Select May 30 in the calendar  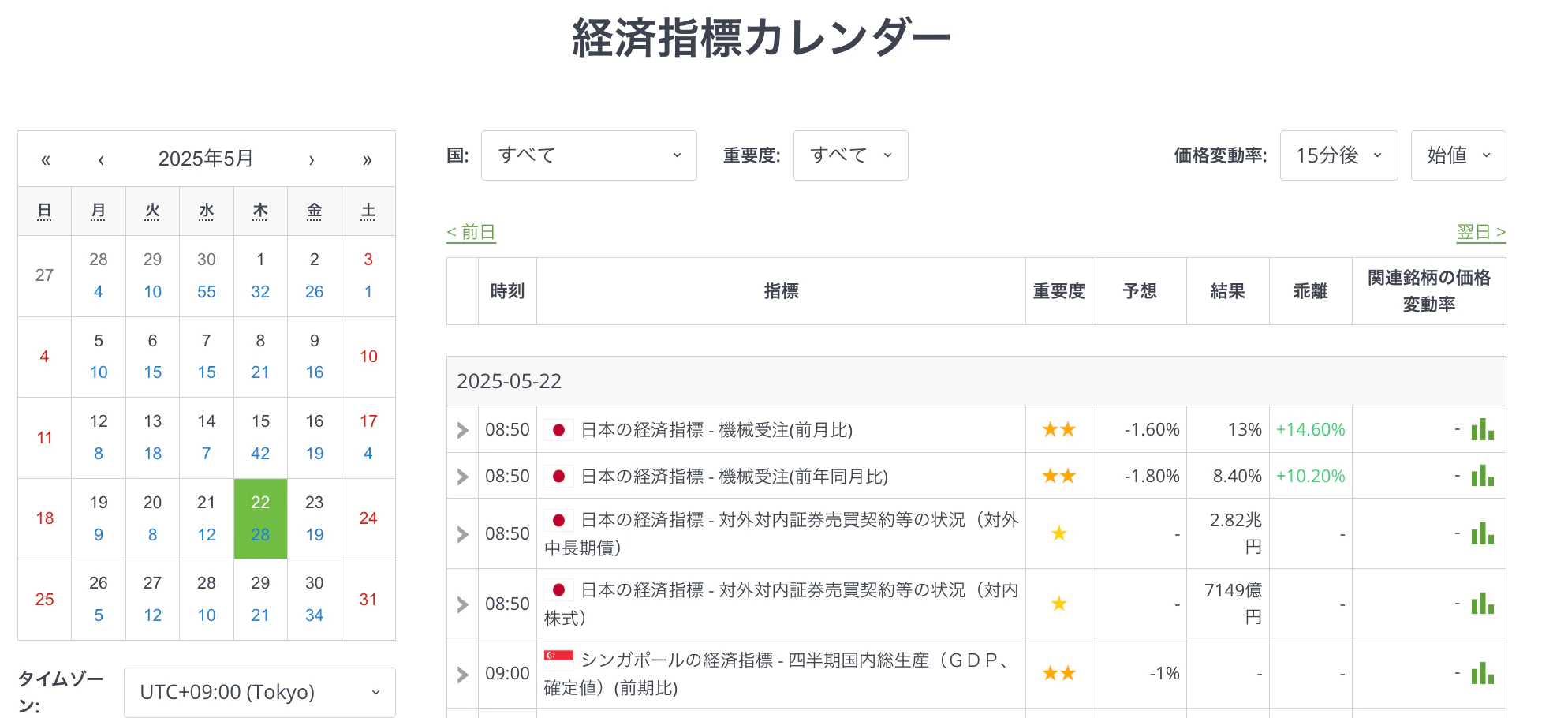(x=314, y=598)
